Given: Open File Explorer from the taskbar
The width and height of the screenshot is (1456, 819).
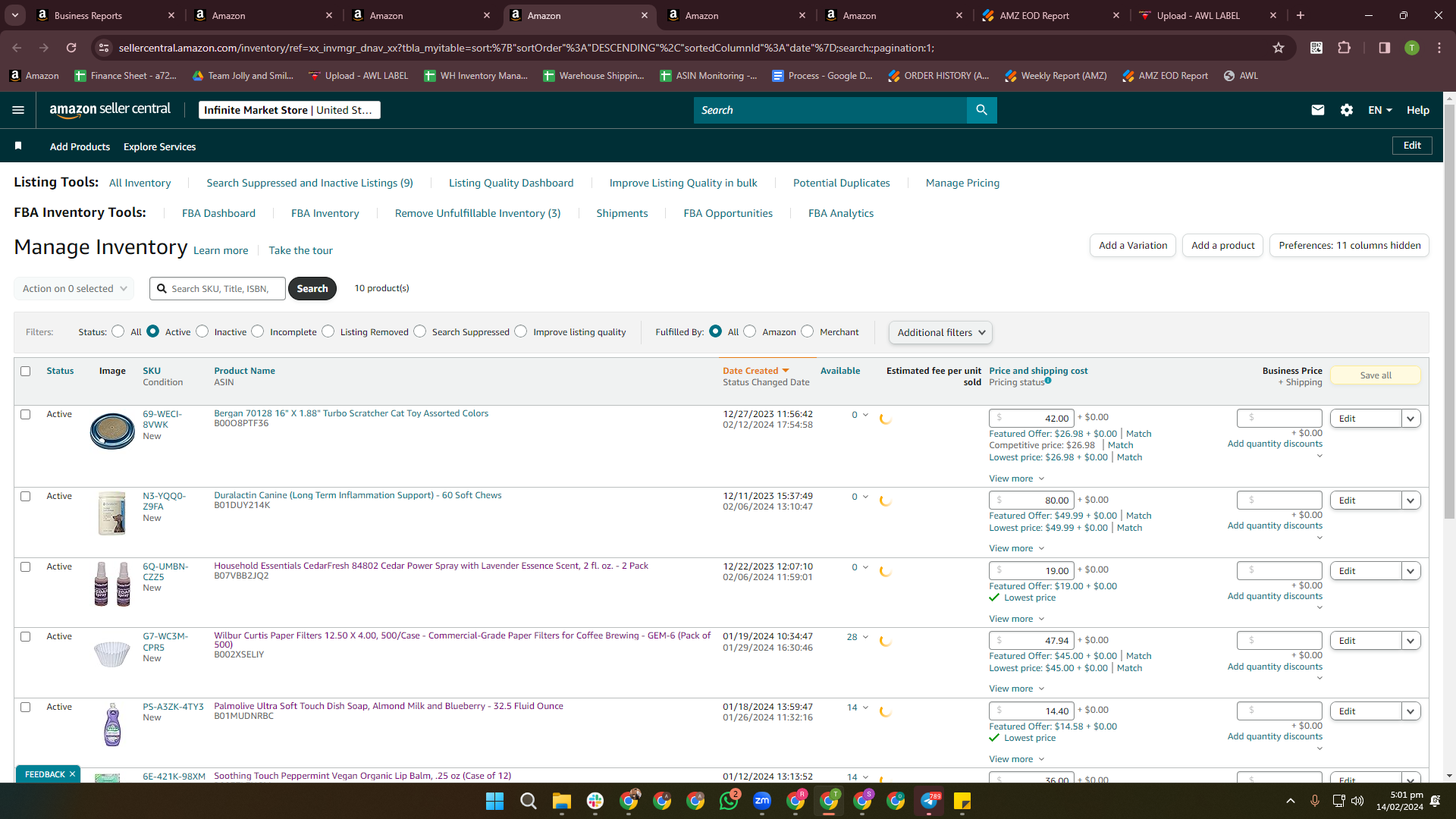Looking at the screenshot, I should pyautogui.click(x=561, y=801).
